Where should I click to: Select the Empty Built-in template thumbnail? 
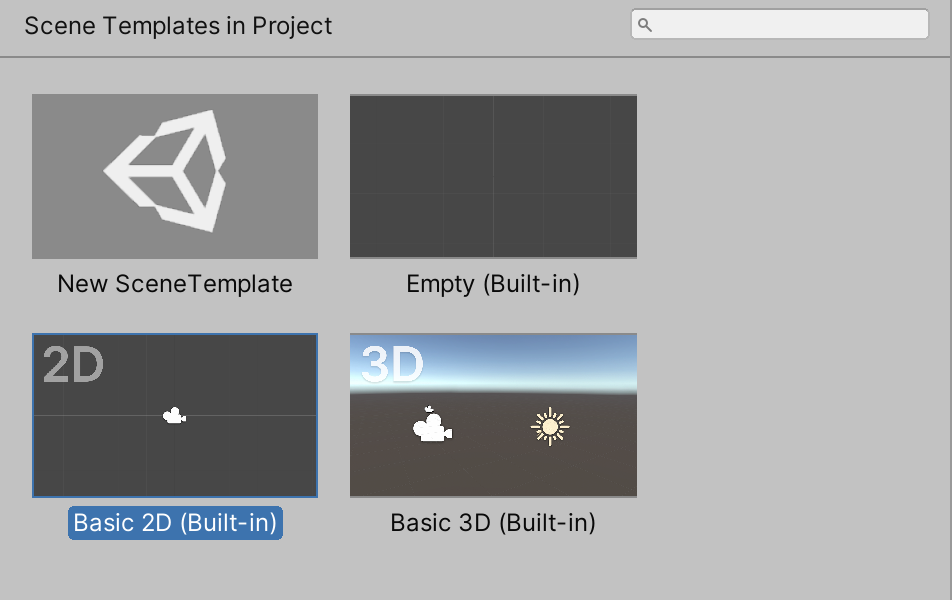click(x=493, y=176)
